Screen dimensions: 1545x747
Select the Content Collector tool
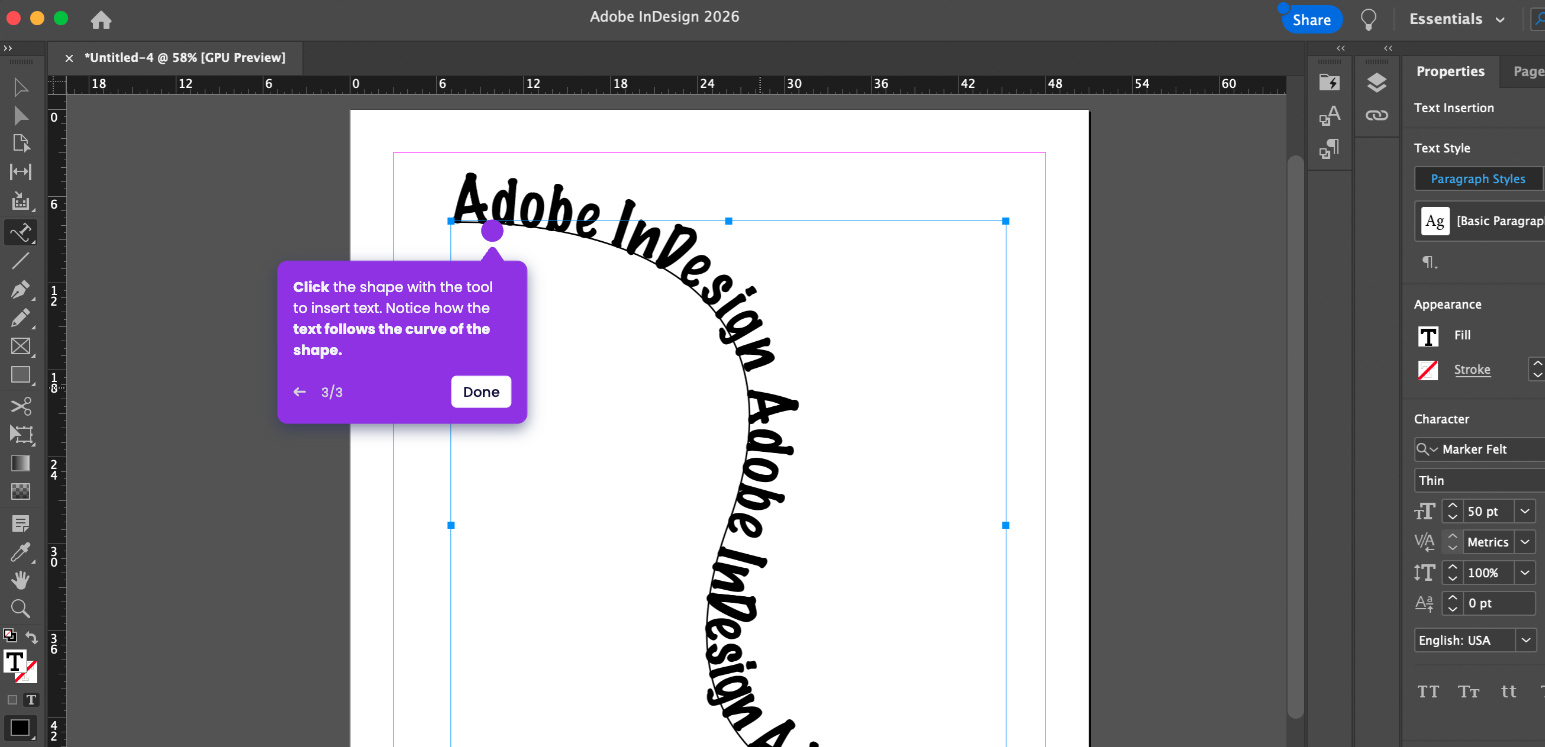pyautogui.click(x=20, y=201)
